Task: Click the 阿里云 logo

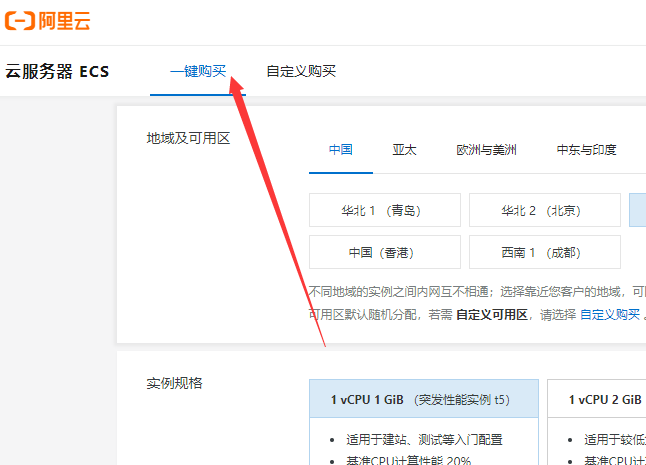Action: (x=47, y=21)
